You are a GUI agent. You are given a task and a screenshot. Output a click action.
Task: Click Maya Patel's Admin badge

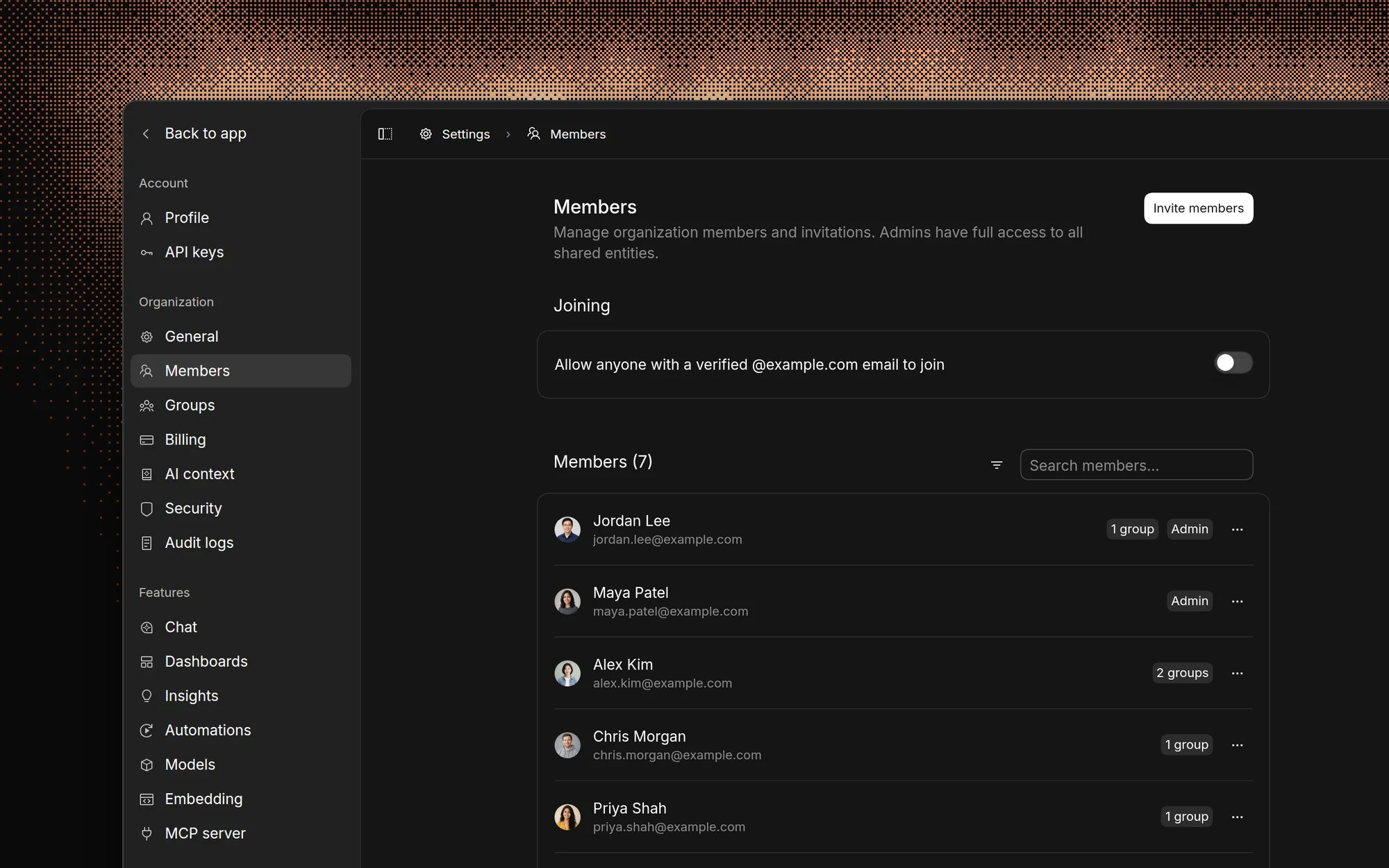1190,601
